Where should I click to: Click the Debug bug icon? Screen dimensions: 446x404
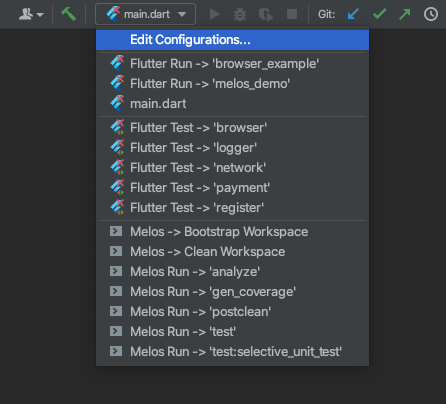pyautogui.click(x=240, y=14)
